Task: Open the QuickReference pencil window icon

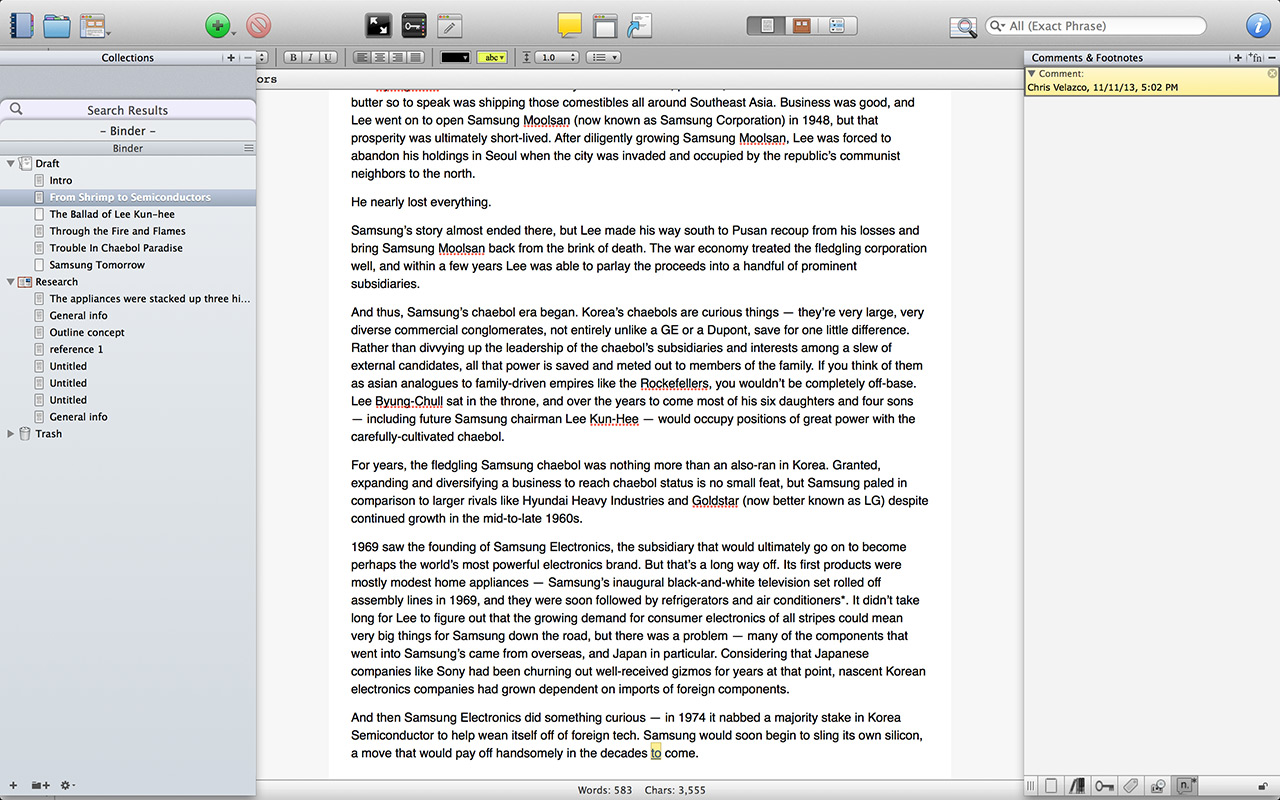Action: (x=450, y=26)
